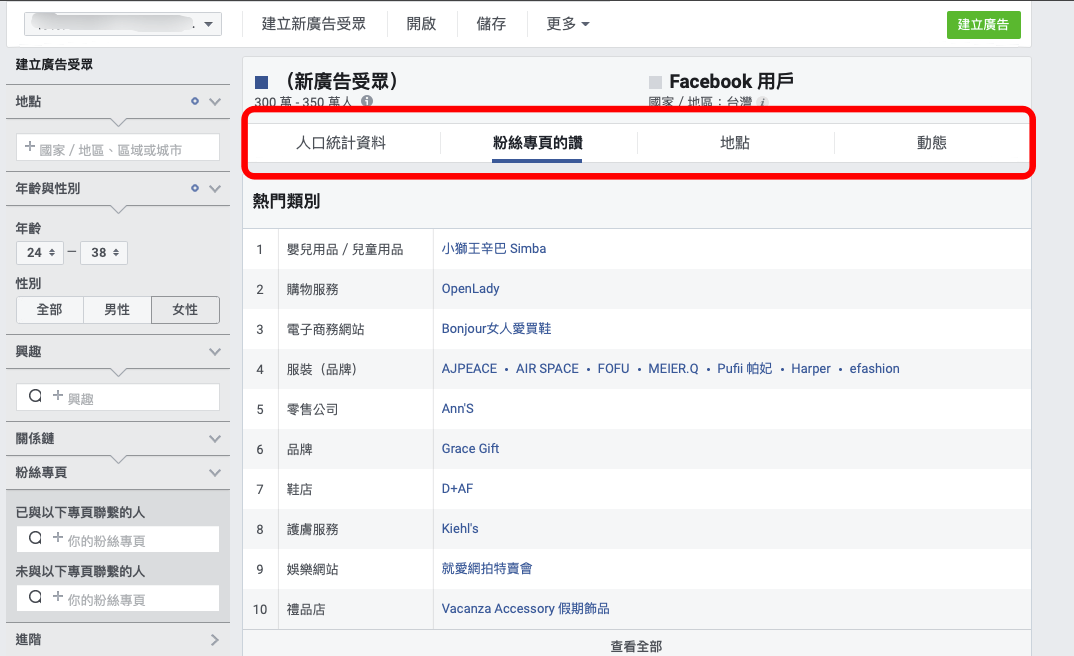This screenshot has height=656, width=1074.
Task: Click category text 購物服務
Action: click(312, 289)
